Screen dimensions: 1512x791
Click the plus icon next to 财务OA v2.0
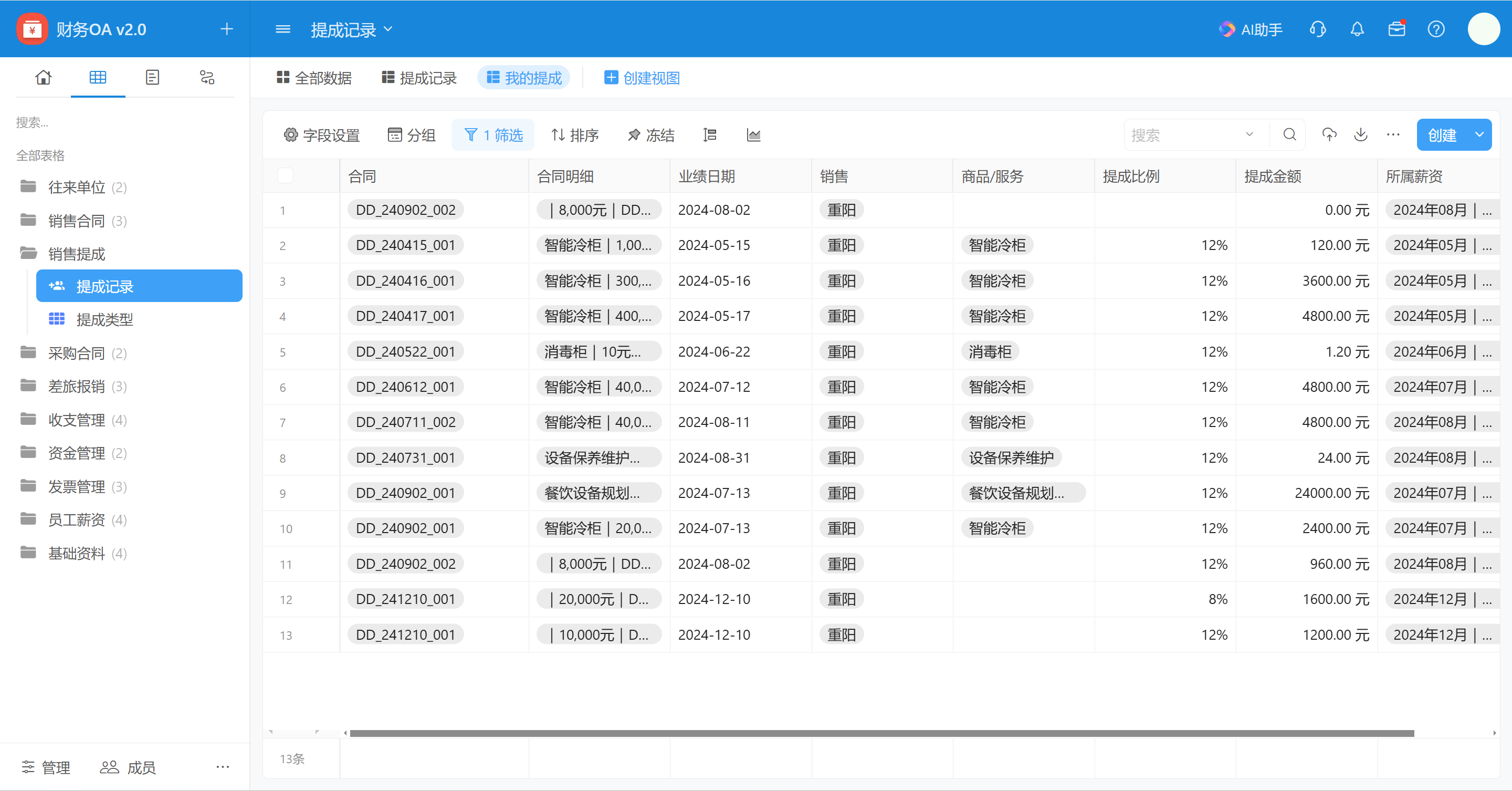227,29
